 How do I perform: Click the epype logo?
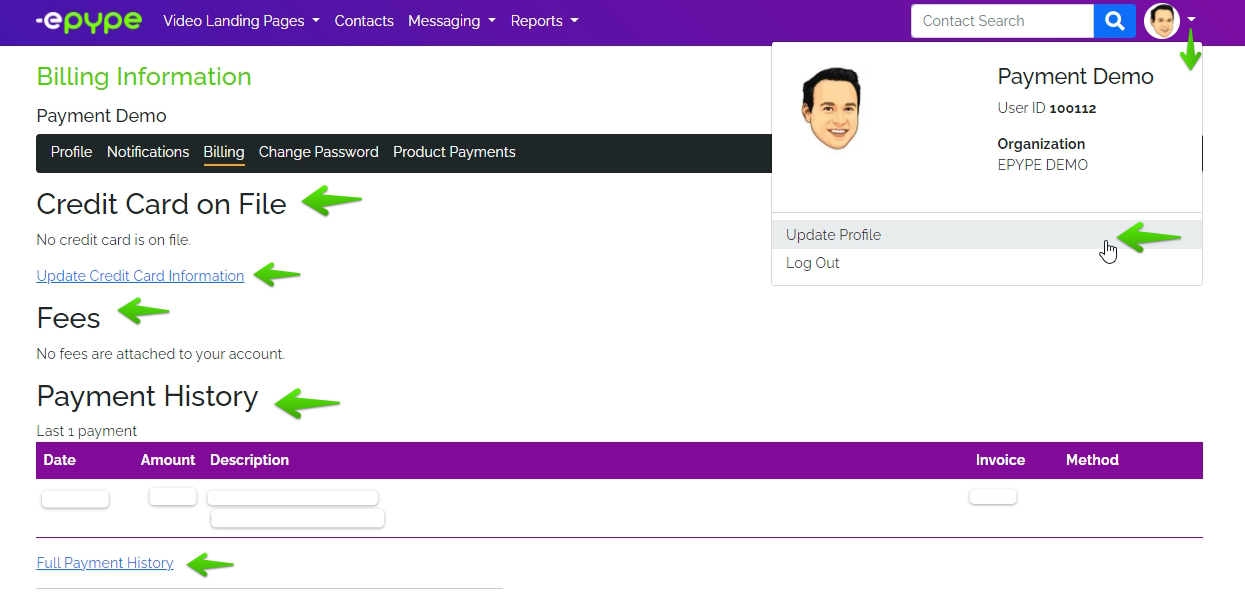[x=88, y=21]
